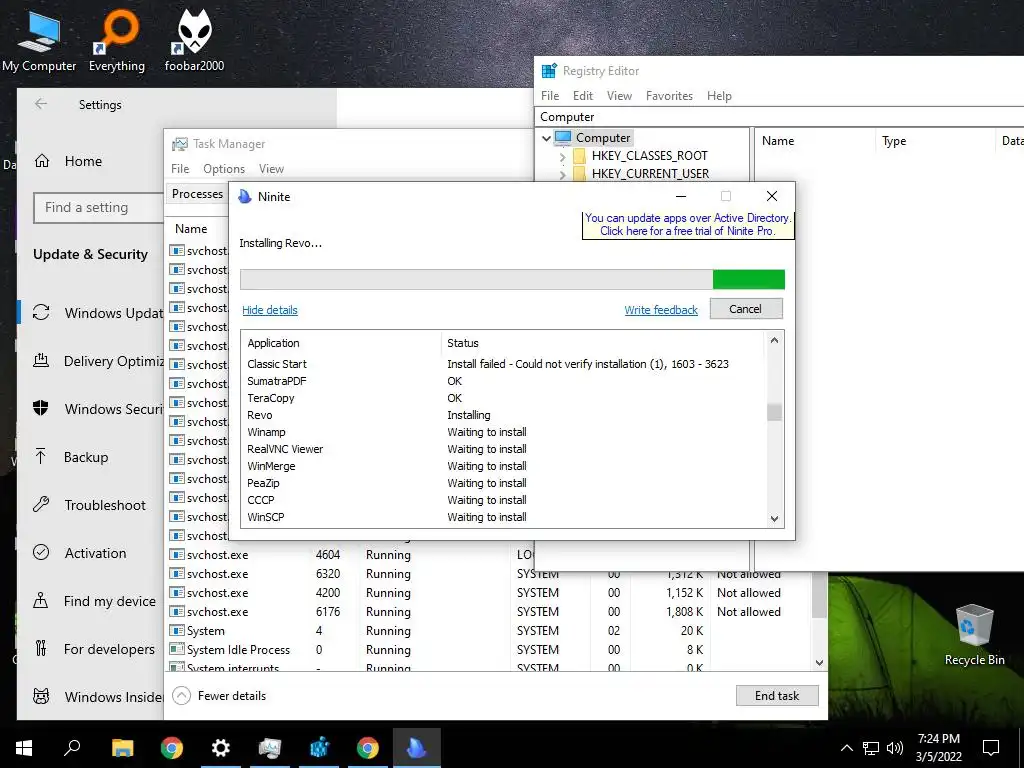The height and width of the screenshot is (768, 1024).
Task: Click the Ninite Pro free trial banner
Action: [x=688, y=225]
